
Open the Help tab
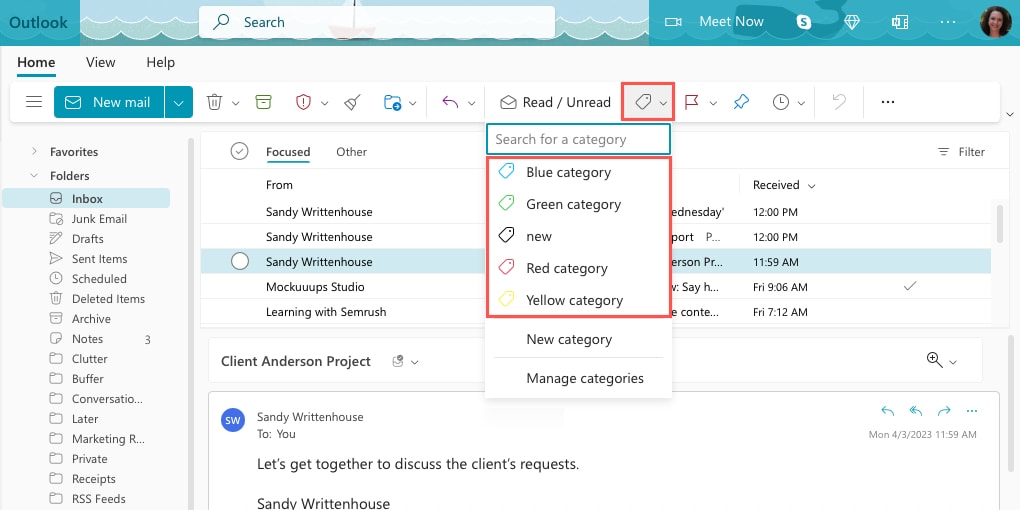(160, 62)
